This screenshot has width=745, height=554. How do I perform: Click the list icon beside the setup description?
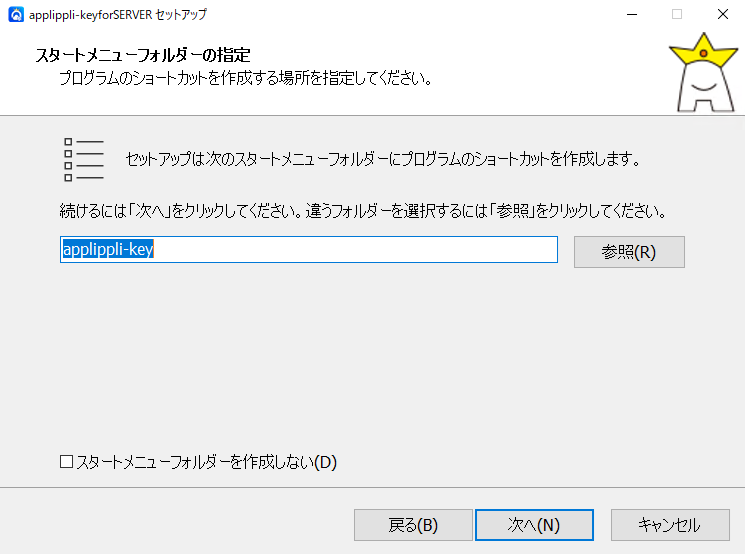(84, 160)
